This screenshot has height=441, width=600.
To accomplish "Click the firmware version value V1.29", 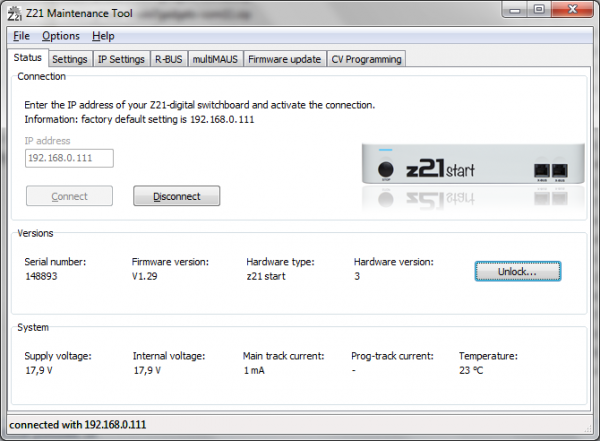I will click(145, 276).
